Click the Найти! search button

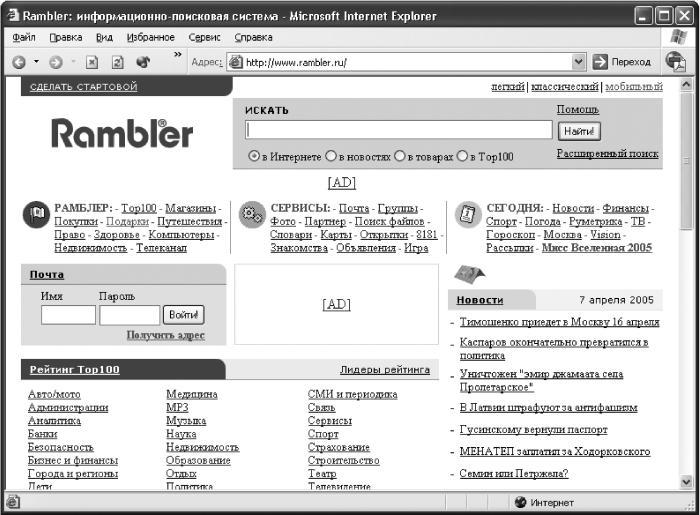click(579, 131)
